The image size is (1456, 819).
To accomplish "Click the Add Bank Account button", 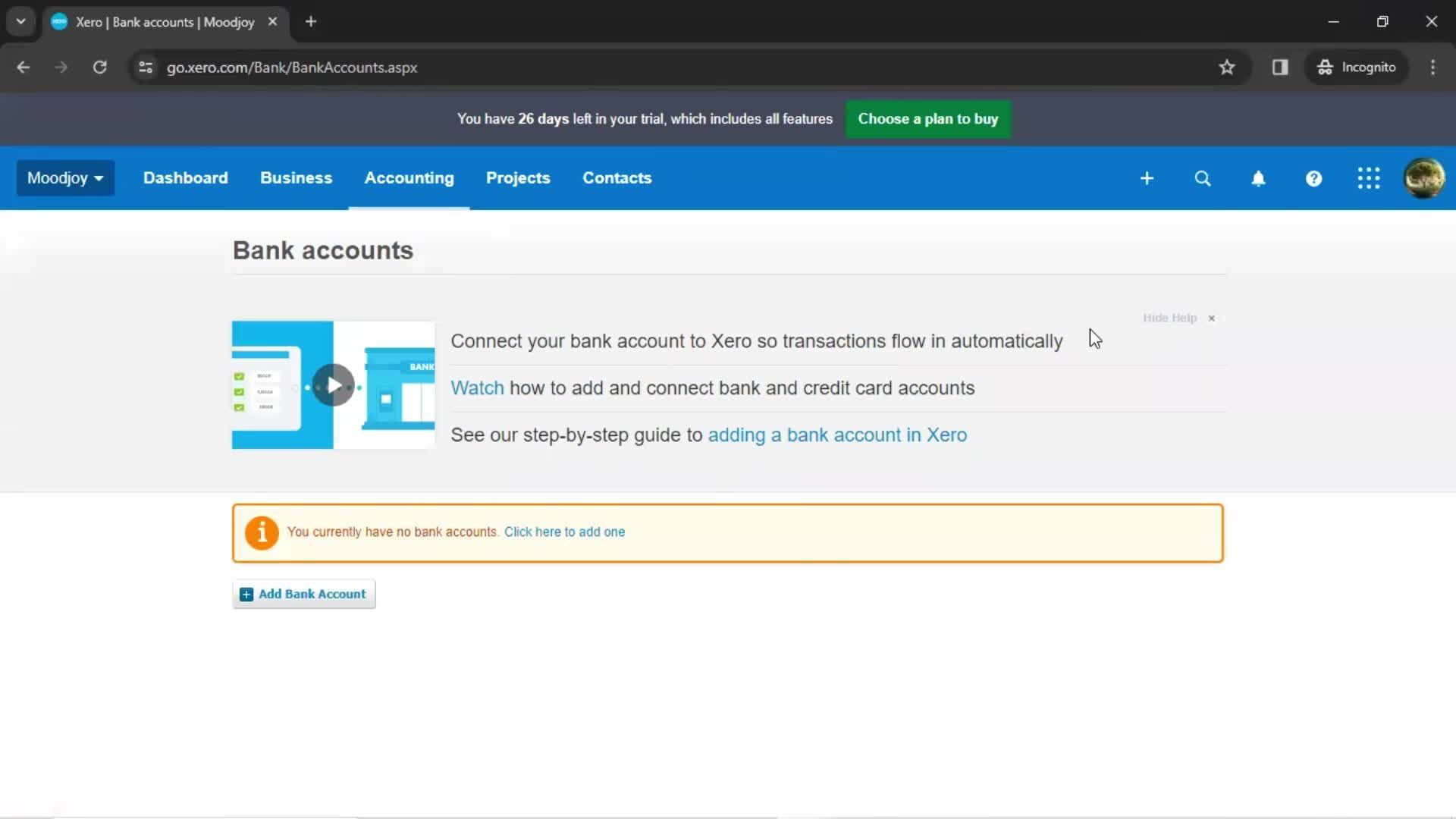I will (303, 595).
